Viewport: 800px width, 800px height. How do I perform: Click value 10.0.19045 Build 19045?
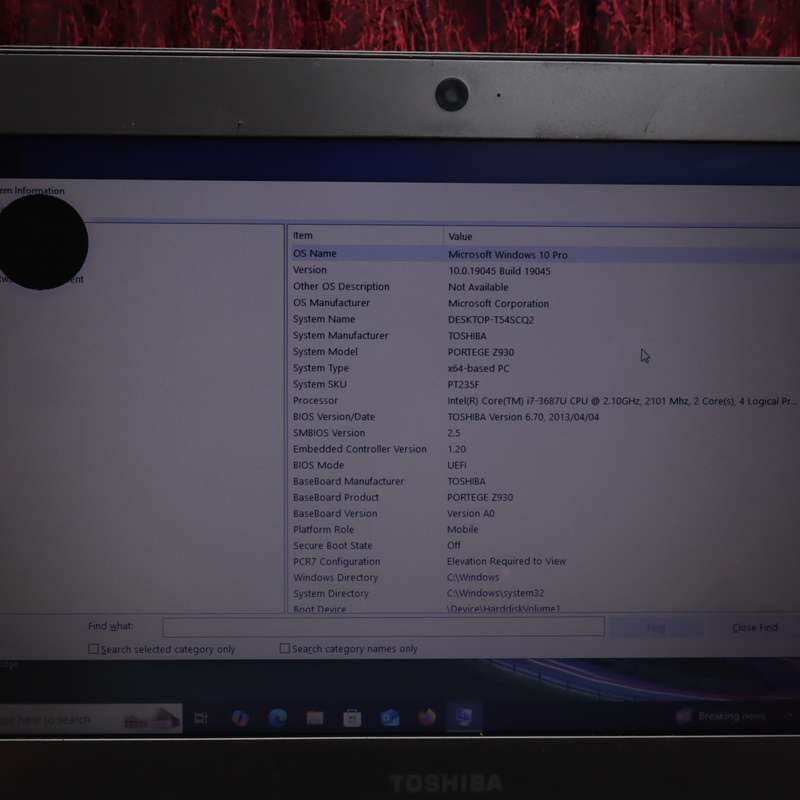pyautogui.click(x=499, y=271)
